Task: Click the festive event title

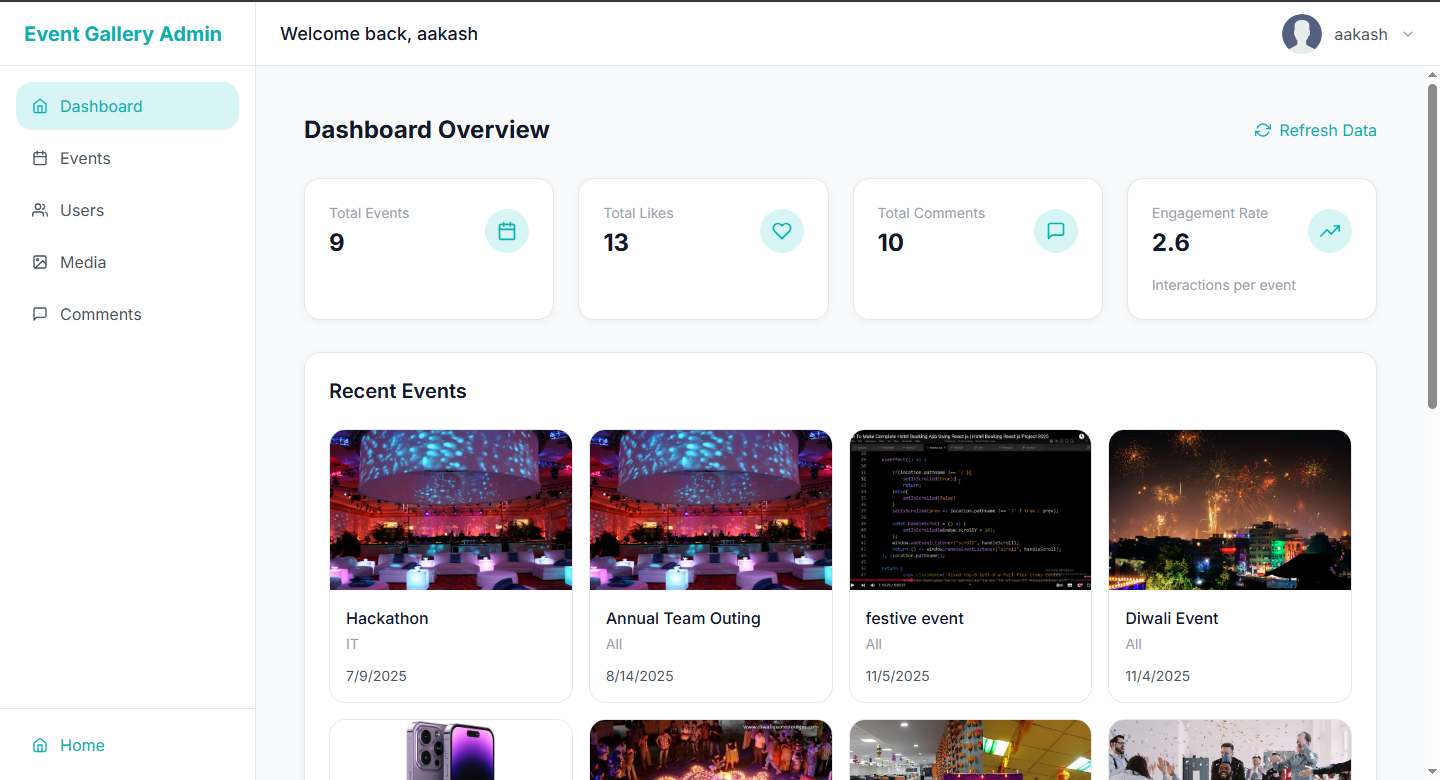Action: click(x=914, y=618)
